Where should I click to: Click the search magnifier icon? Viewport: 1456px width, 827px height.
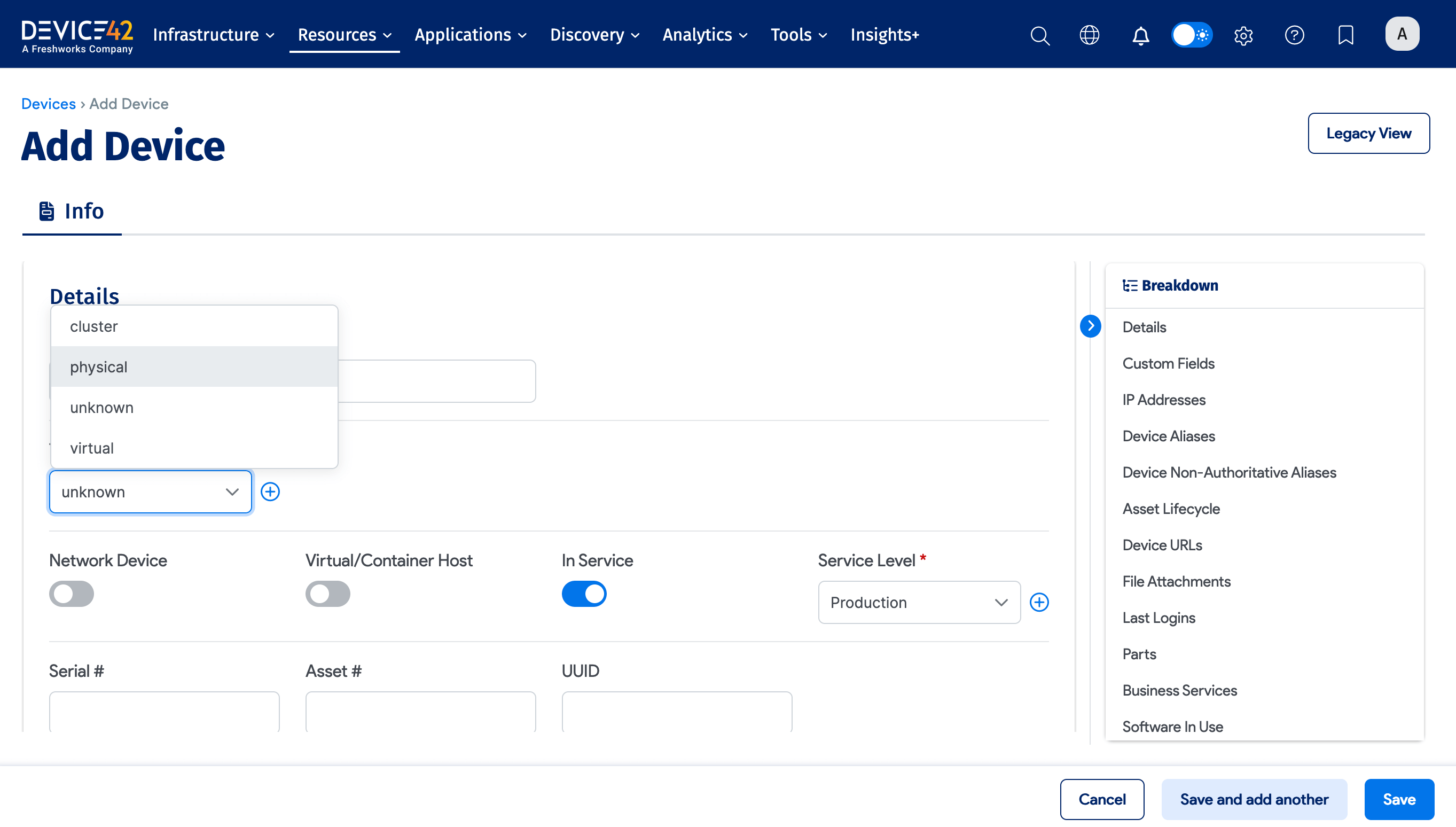[1040, 35]
